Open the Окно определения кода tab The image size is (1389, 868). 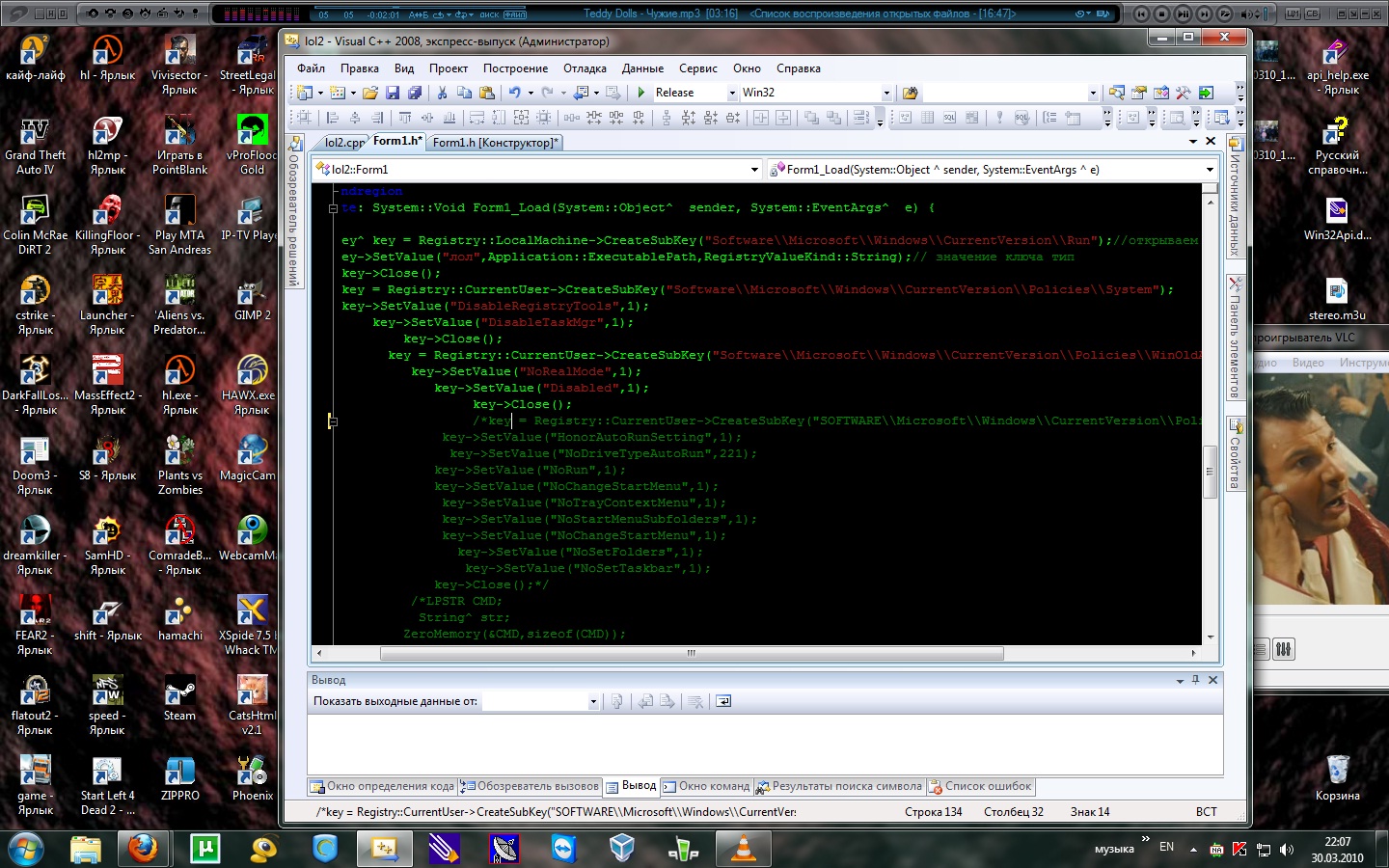tap(382, 787)
